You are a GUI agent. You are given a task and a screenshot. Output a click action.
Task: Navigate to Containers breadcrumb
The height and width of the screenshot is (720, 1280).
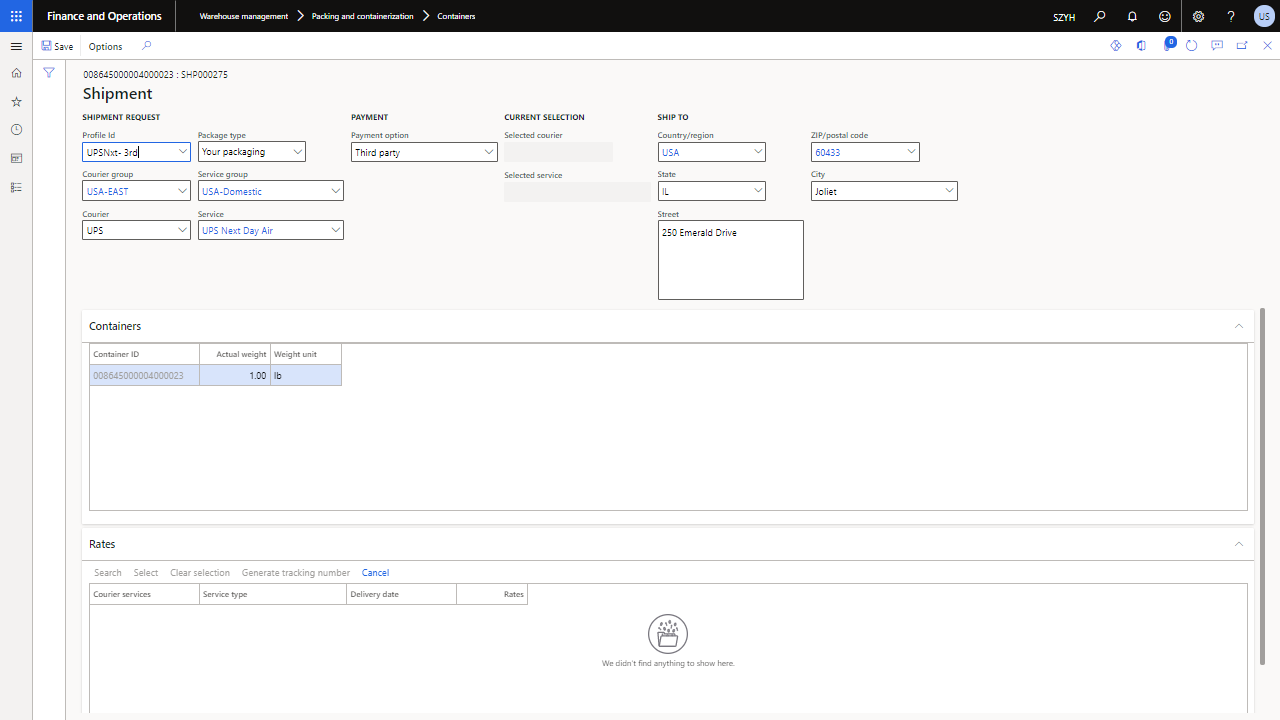pos(456,16)
